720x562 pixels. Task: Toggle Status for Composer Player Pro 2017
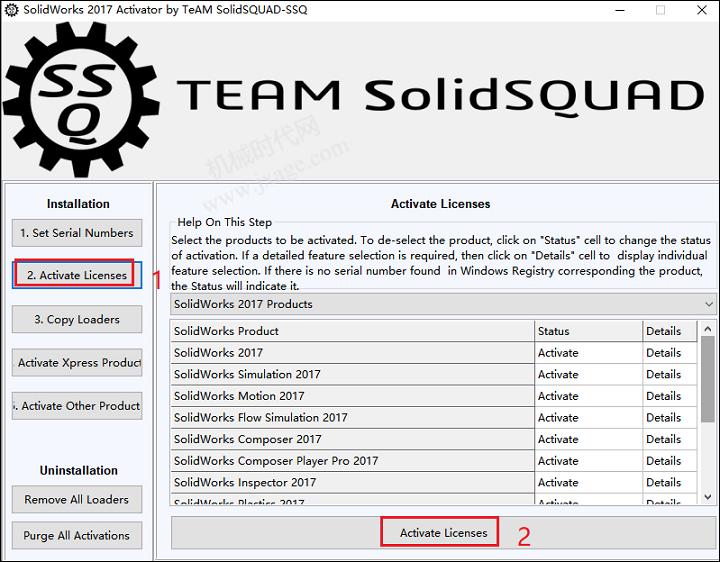point(589,461)
